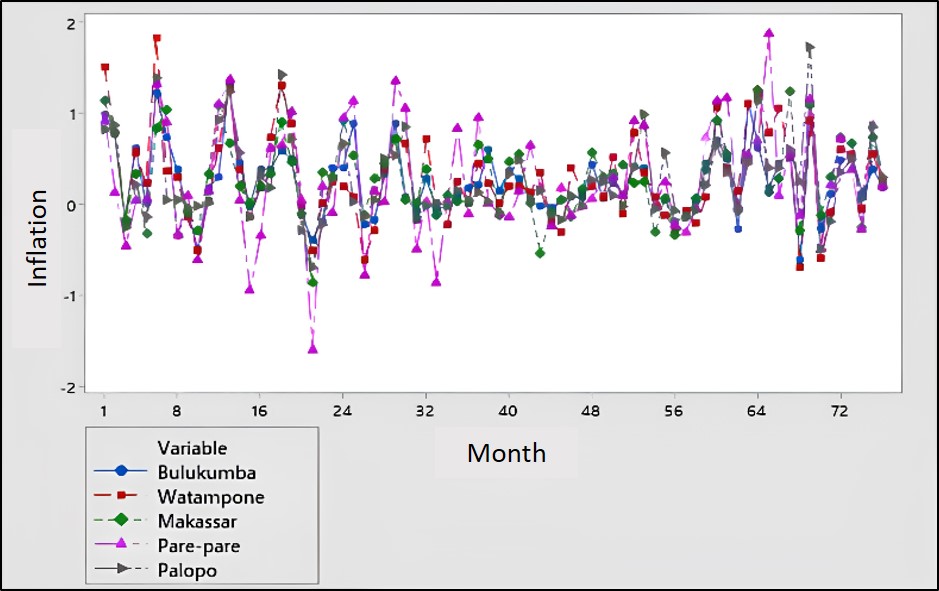Click the x-axis tick label 72
This screenshot has width=939, height=591.
838,410
